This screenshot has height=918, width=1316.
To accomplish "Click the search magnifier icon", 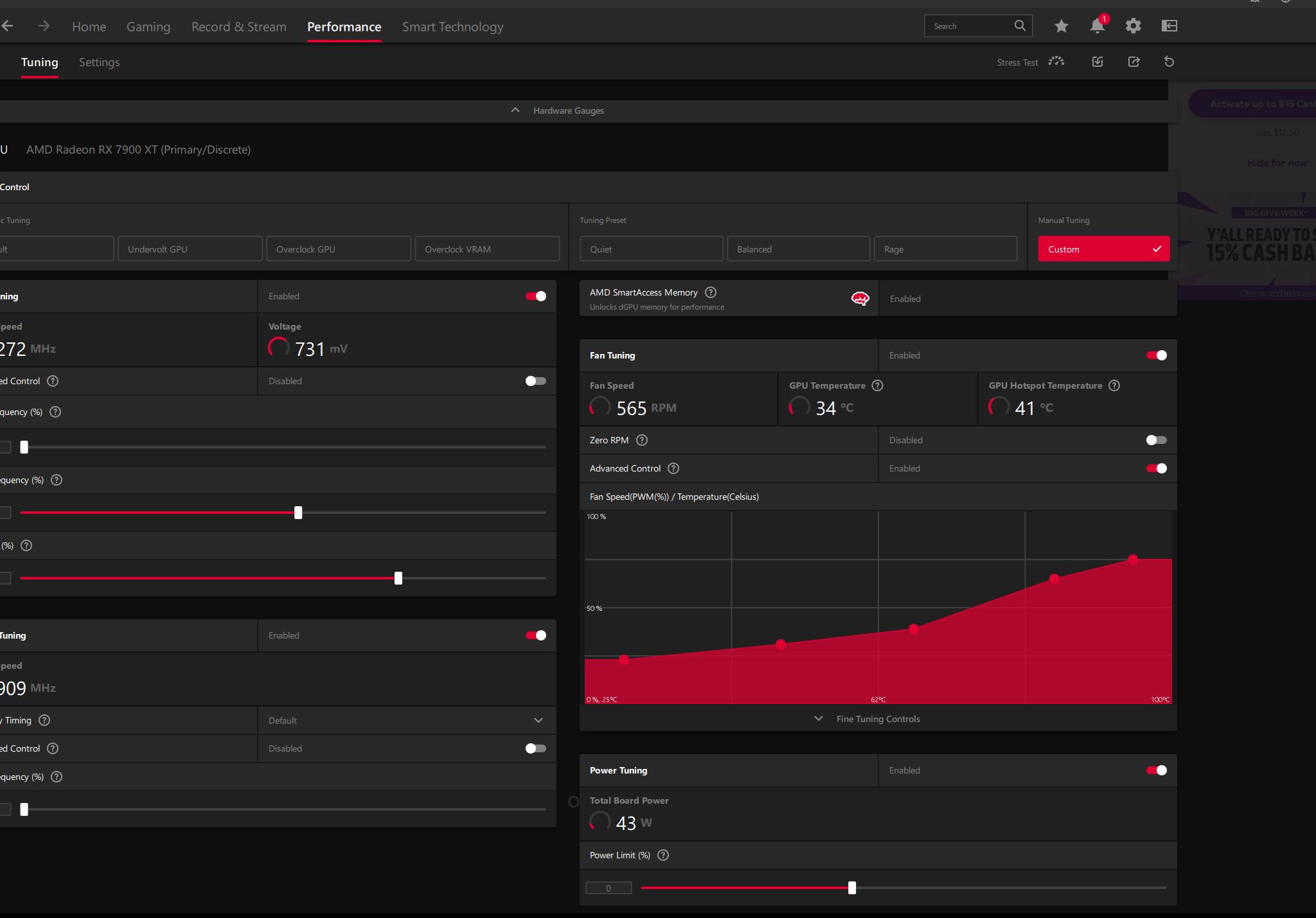I will click(1020, 26).
